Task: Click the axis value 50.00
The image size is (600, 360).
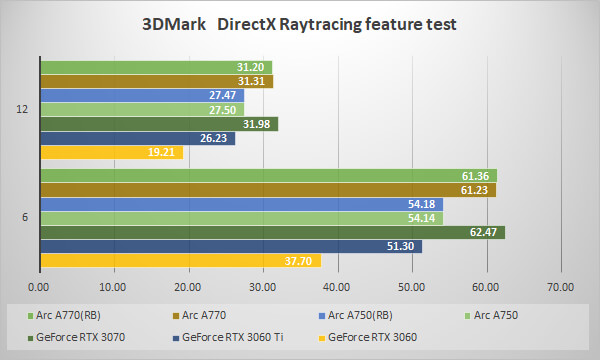Action: (x=411, y=287)
